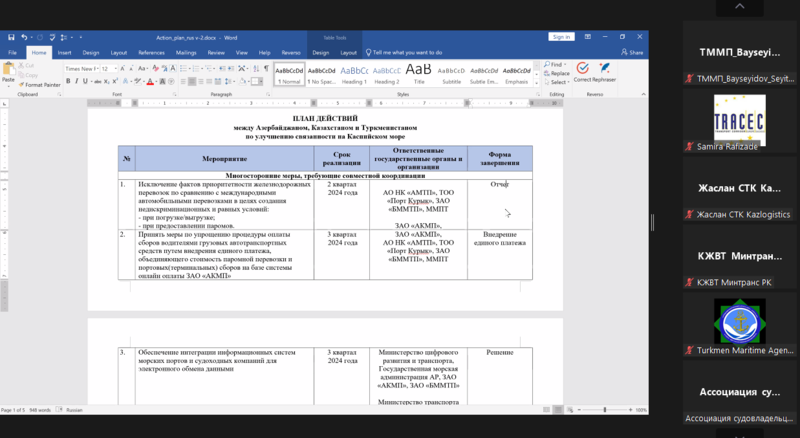Open the font size dropdown
This screenshot has width=800, height=438.
(x=116, y=68)
